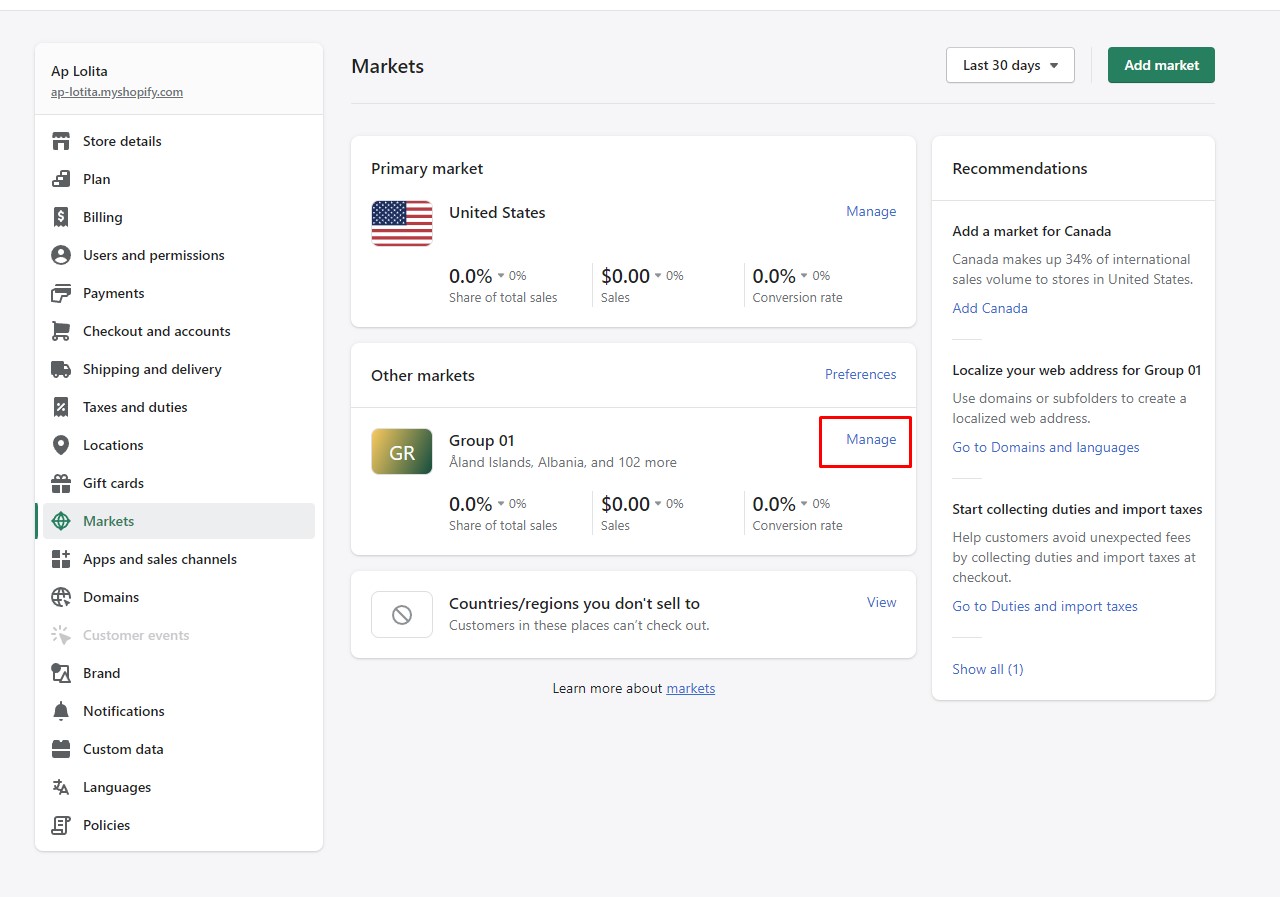Open Other markets Preferences
Screen dimensions: 1280x897
click(860, 374)
